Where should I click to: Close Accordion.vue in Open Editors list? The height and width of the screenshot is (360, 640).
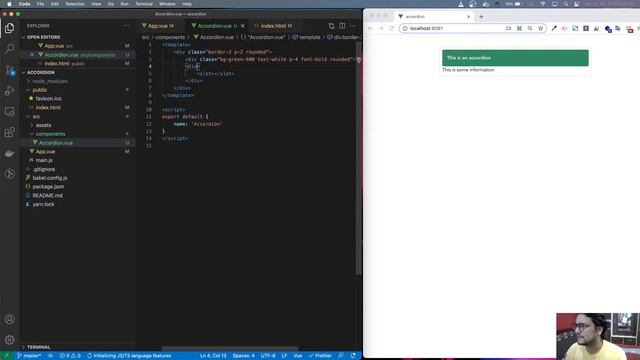point(32,55)
